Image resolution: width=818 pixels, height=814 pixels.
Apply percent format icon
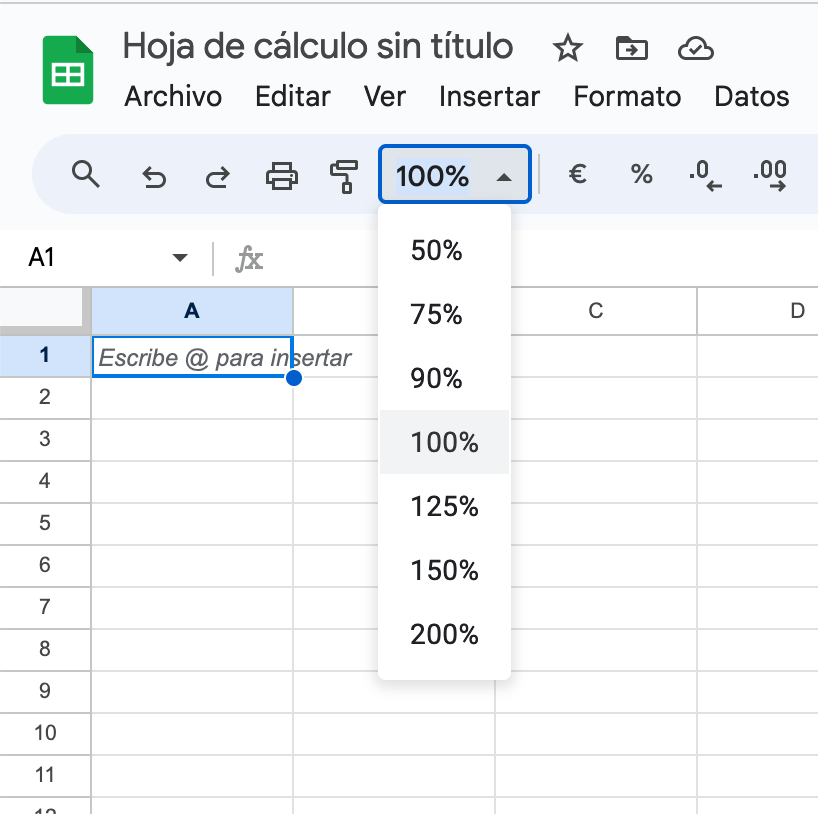[641, 176]
